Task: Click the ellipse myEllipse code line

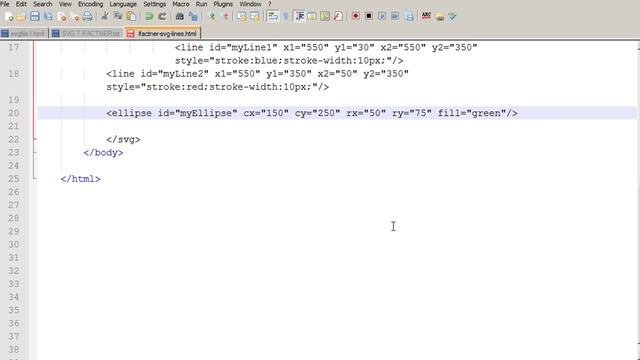Action: coord(312,113)
